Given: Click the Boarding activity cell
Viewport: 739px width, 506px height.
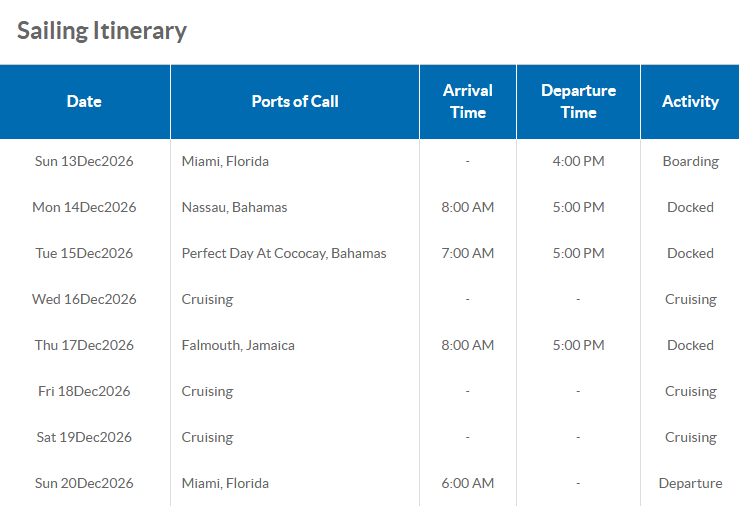Looking at the screenshot, I should click(x=690, y=161).
